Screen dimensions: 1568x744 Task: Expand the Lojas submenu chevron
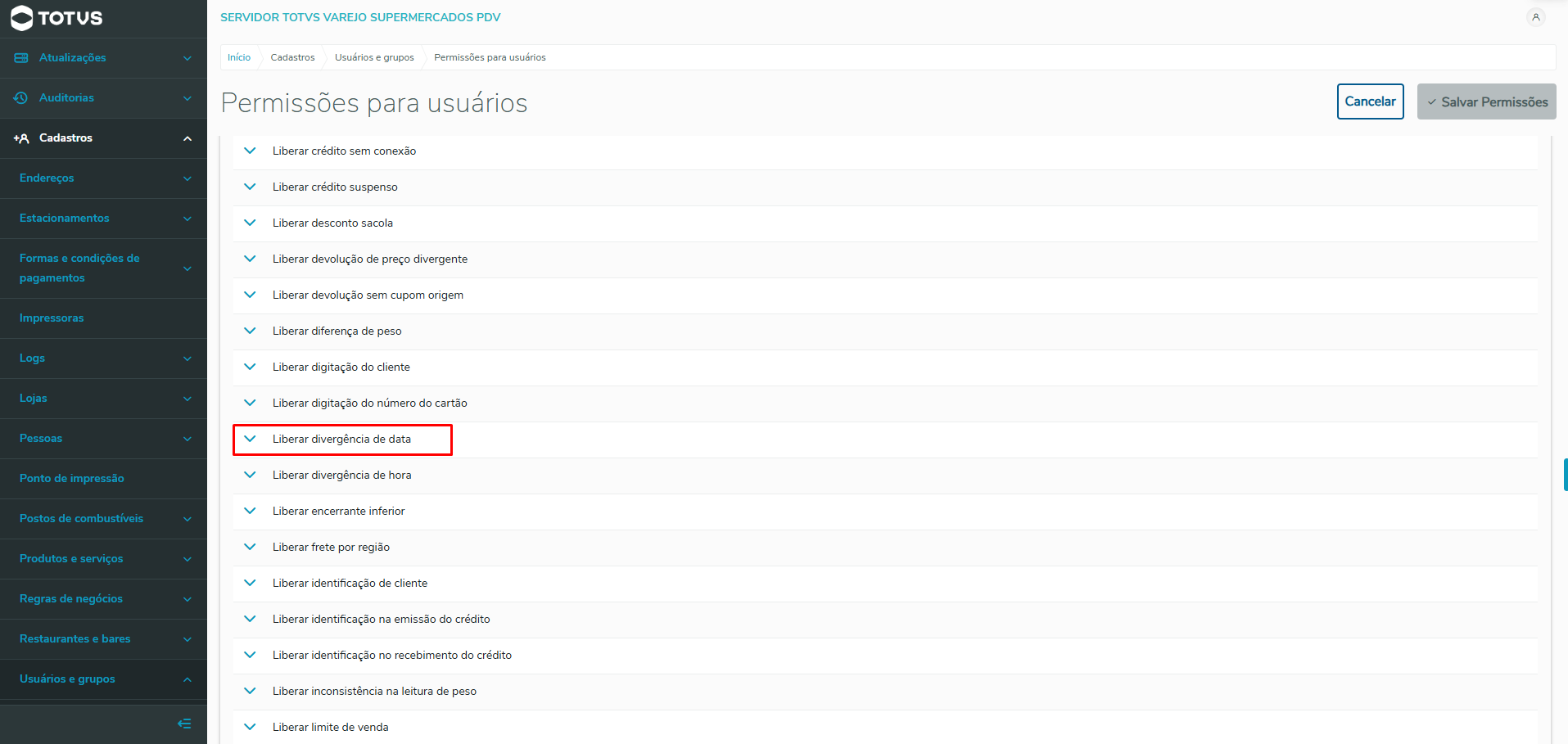[188, 399]
